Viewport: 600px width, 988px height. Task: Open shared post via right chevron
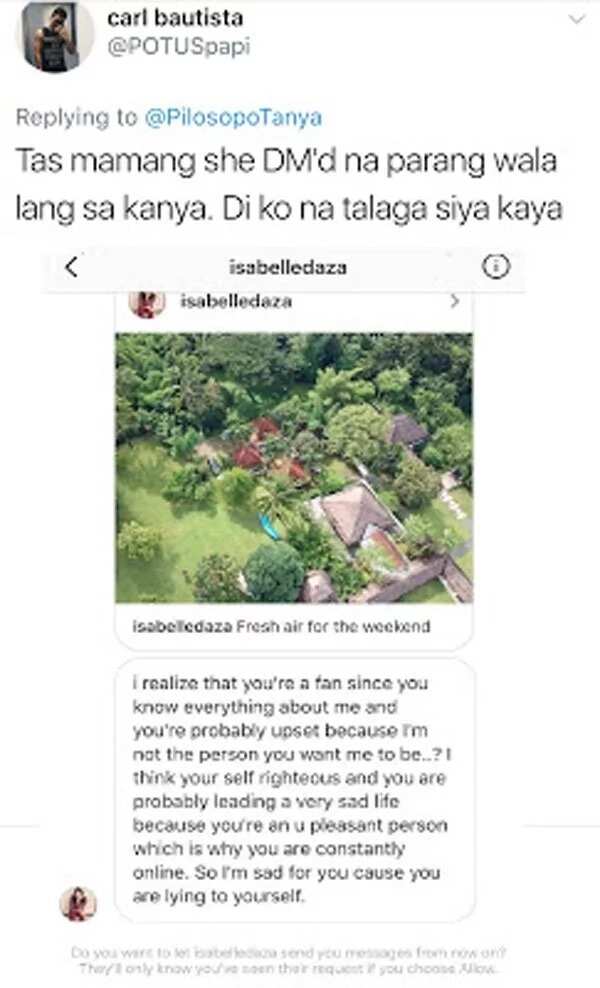coord(455,302)
